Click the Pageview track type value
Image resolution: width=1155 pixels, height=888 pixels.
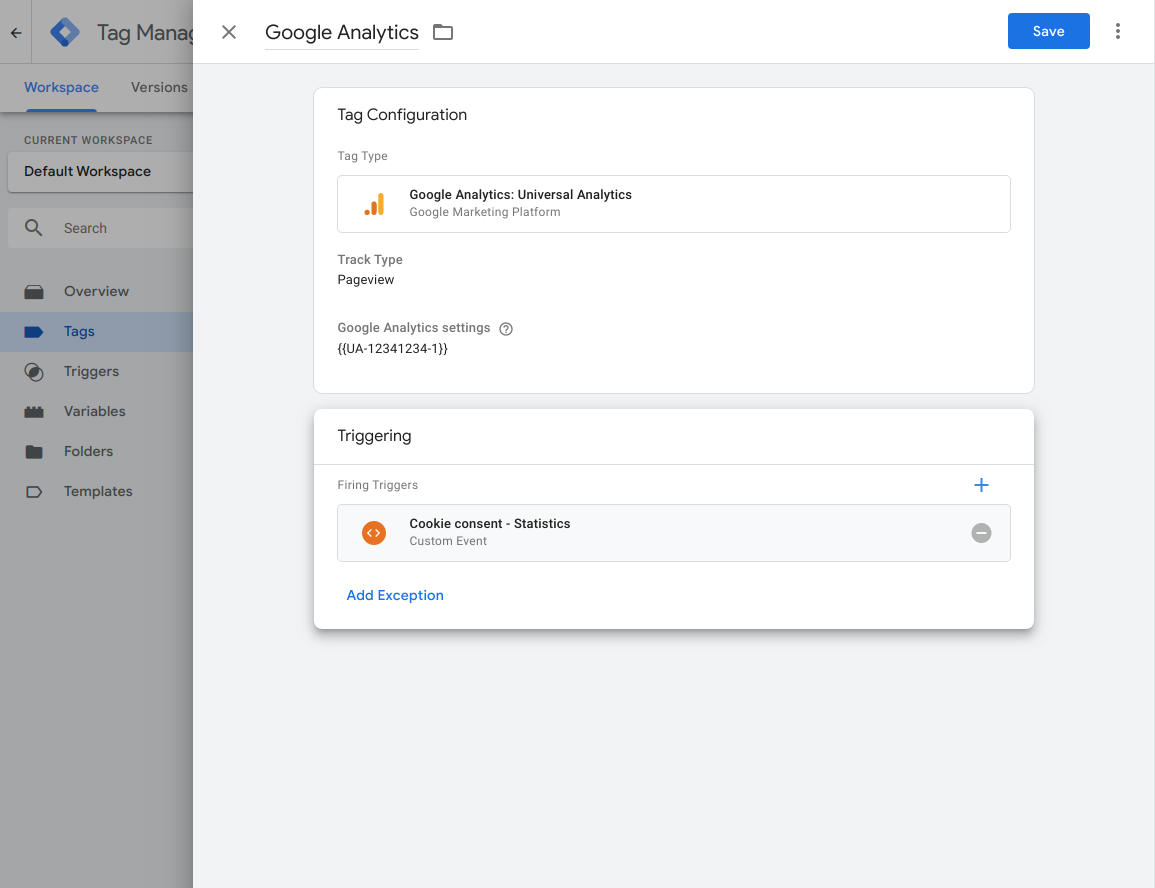coord(365,280)
